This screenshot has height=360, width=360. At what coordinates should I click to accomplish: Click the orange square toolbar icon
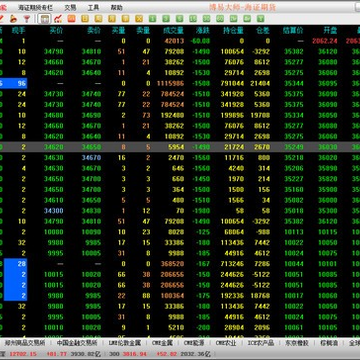(71, 18)
